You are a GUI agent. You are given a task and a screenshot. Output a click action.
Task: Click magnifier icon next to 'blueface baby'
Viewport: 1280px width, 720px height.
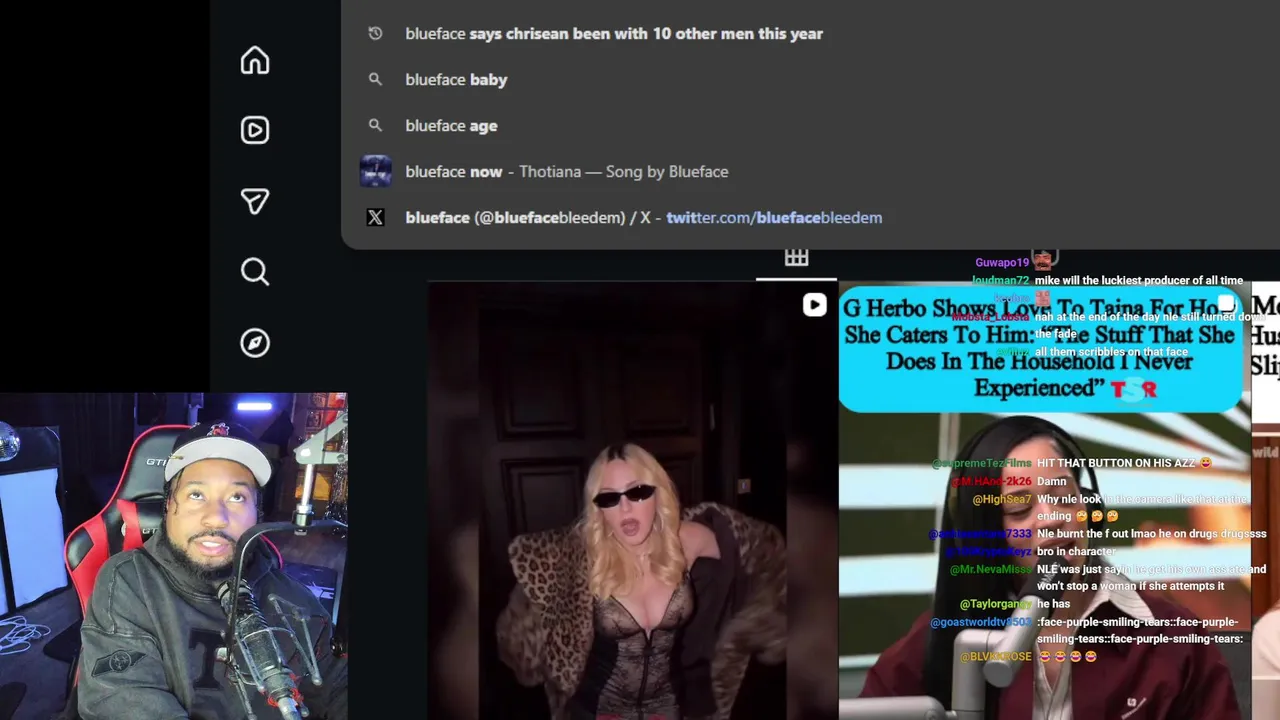(375, 79)
